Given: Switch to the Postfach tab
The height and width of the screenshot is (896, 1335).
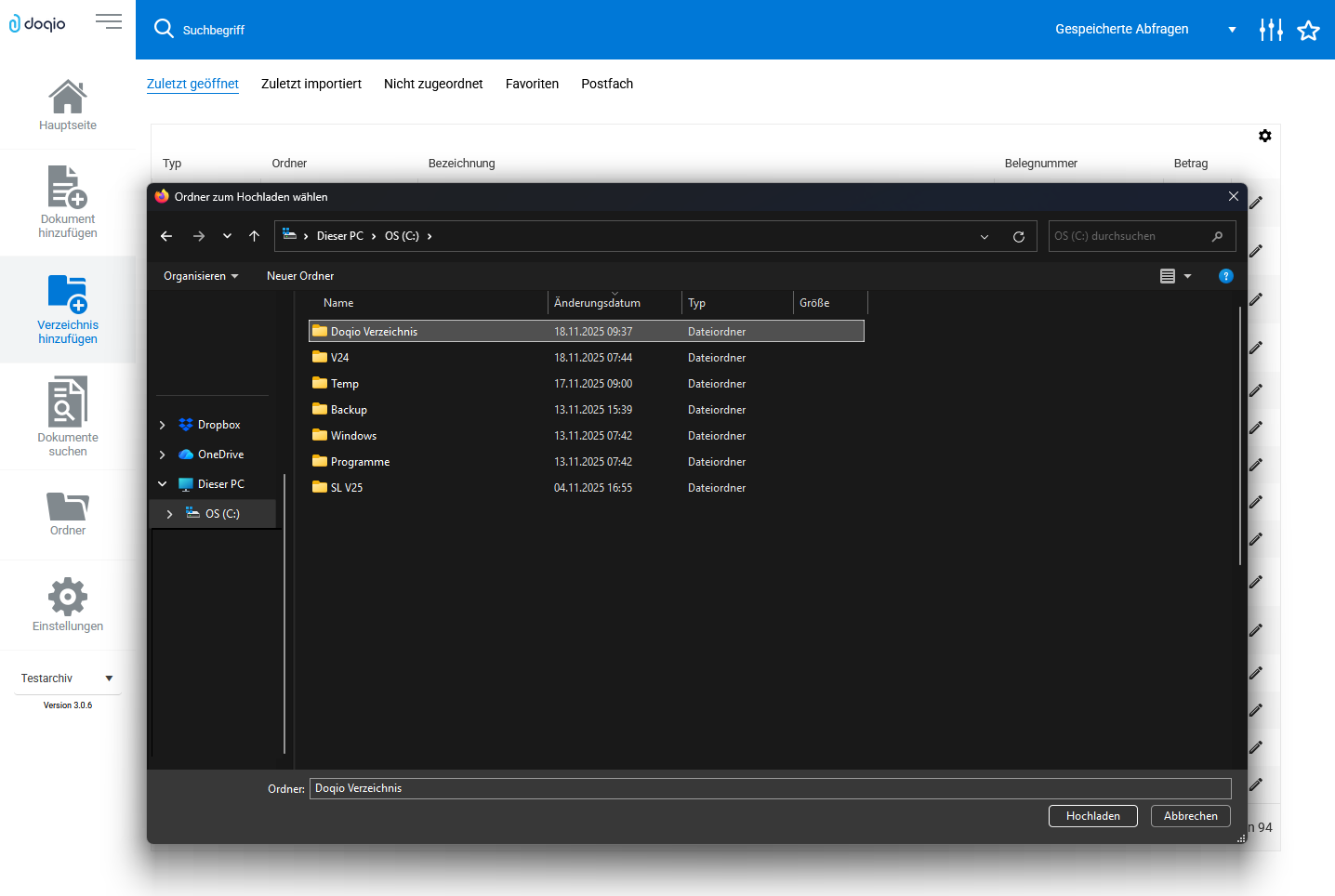Looking at the screenshot, I should pos(606,84).
